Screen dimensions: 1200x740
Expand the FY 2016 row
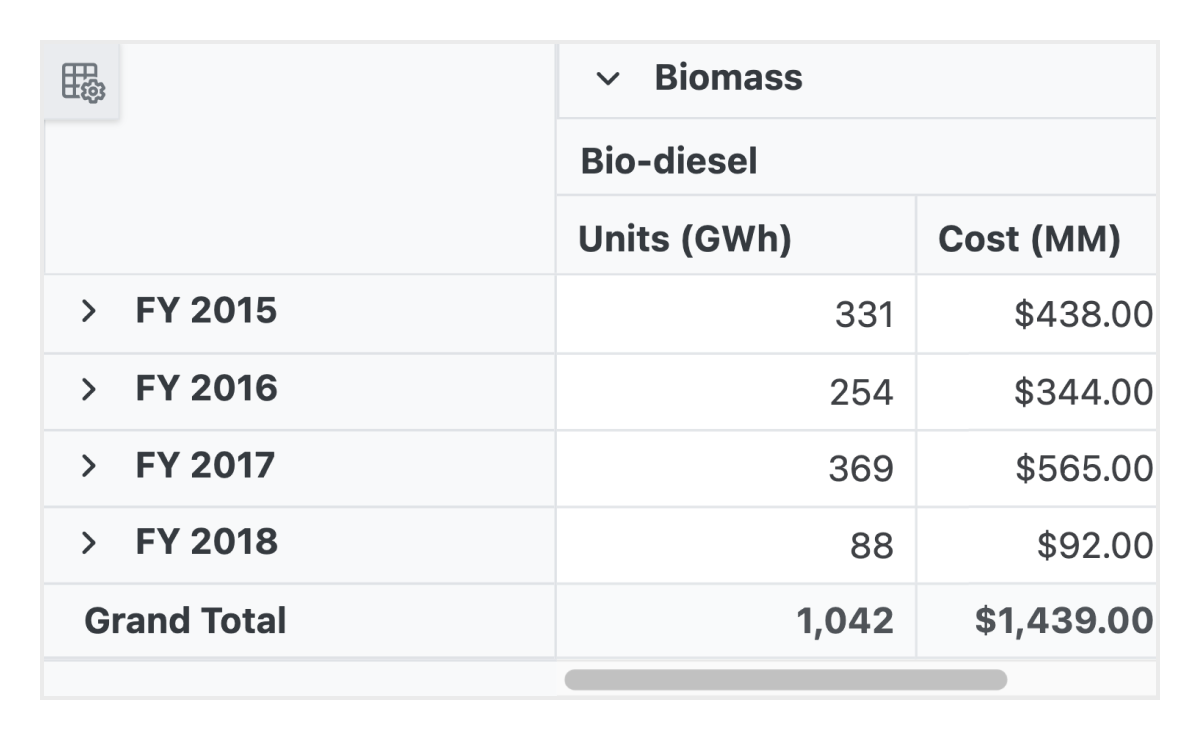pos(89,389)
